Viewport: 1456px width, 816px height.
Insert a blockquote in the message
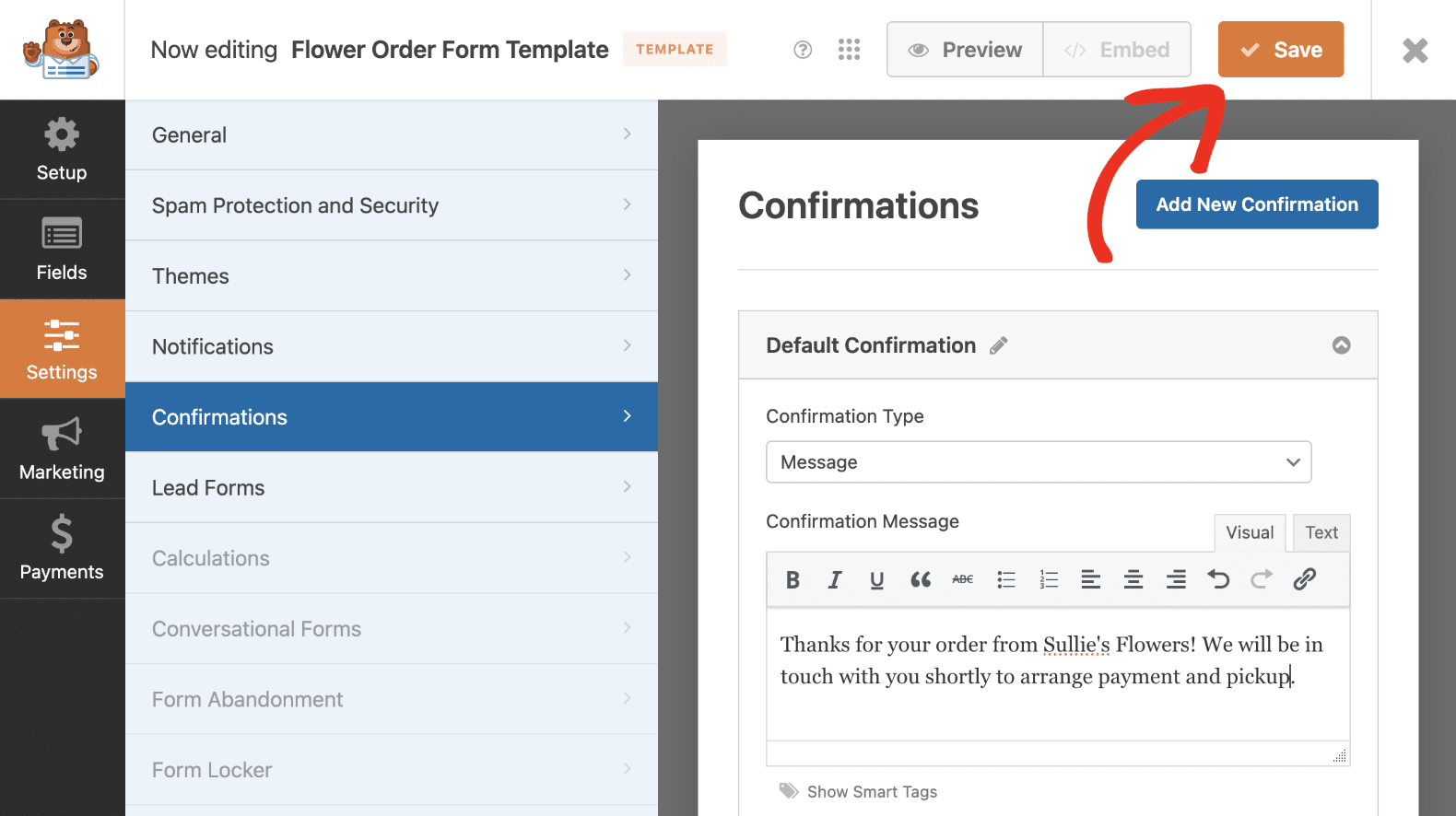click(920, 579)
